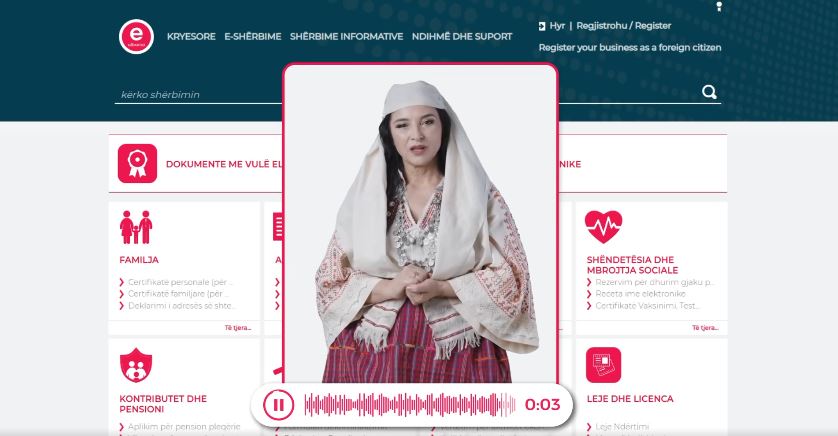Screen dimensions: 838x436
Task: Open the Familja category icon
Action: point(136,227)
